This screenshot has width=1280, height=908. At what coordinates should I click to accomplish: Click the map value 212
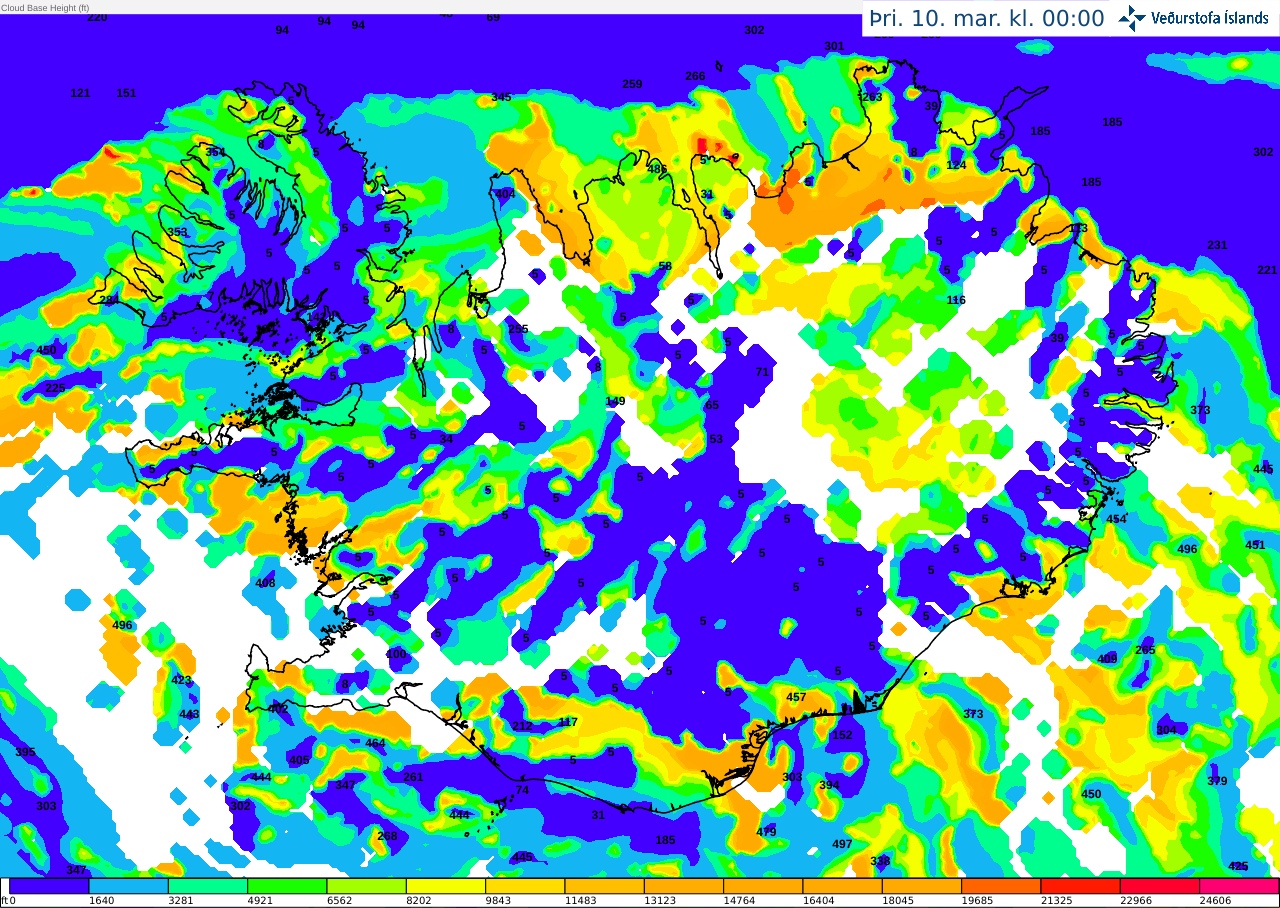pos(522,726)
